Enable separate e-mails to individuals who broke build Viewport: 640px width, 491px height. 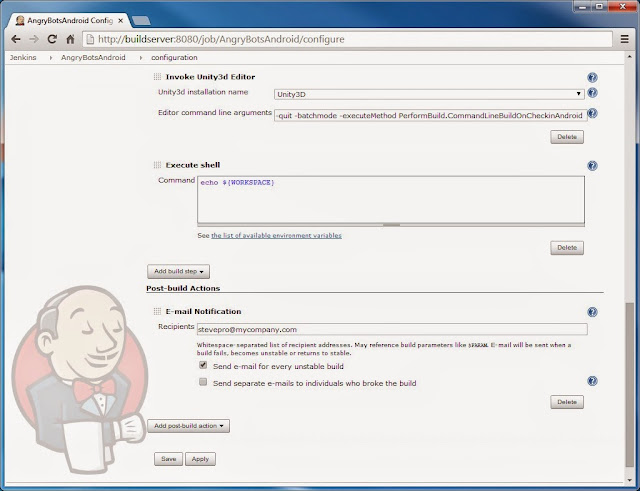coord(203,382)
